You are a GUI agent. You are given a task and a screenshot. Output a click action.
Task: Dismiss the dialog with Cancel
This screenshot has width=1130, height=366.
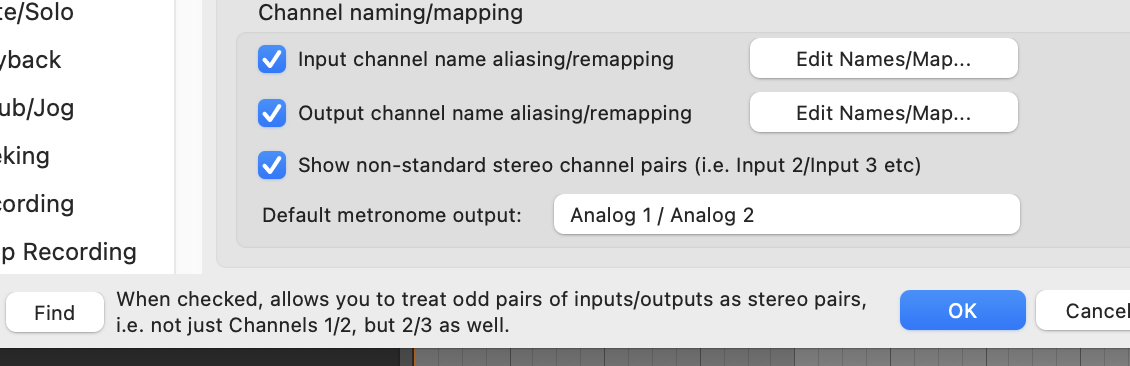point(1082,310)
